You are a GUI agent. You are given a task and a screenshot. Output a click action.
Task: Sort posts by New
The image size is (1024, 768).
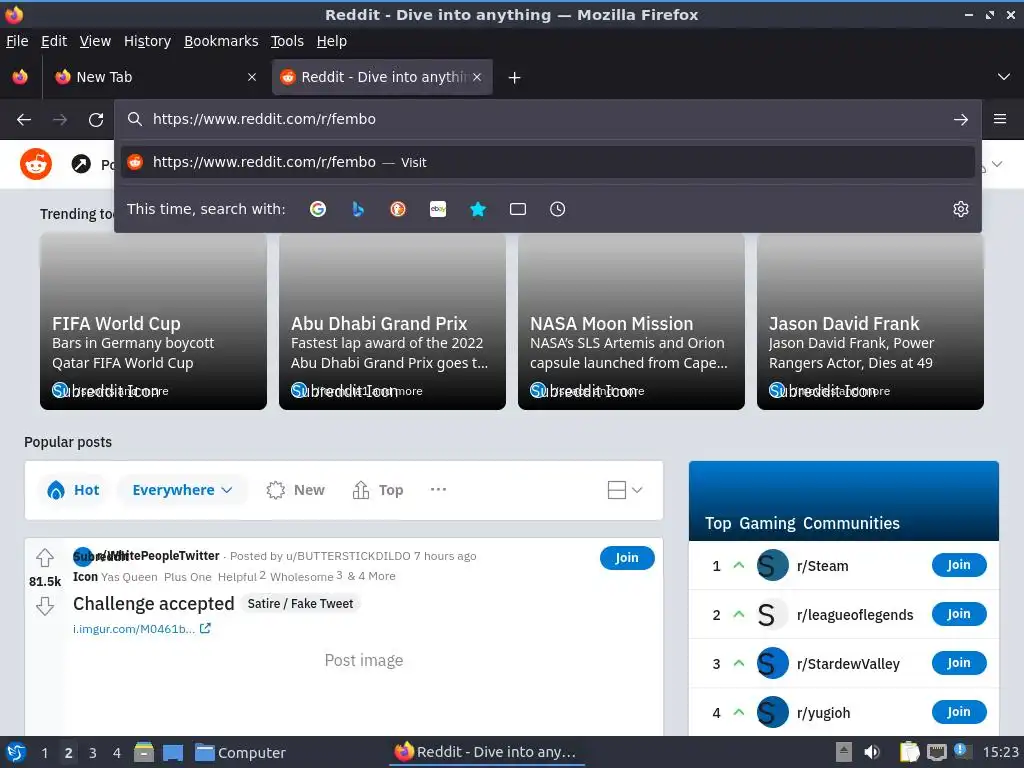[x=295, y=490]
